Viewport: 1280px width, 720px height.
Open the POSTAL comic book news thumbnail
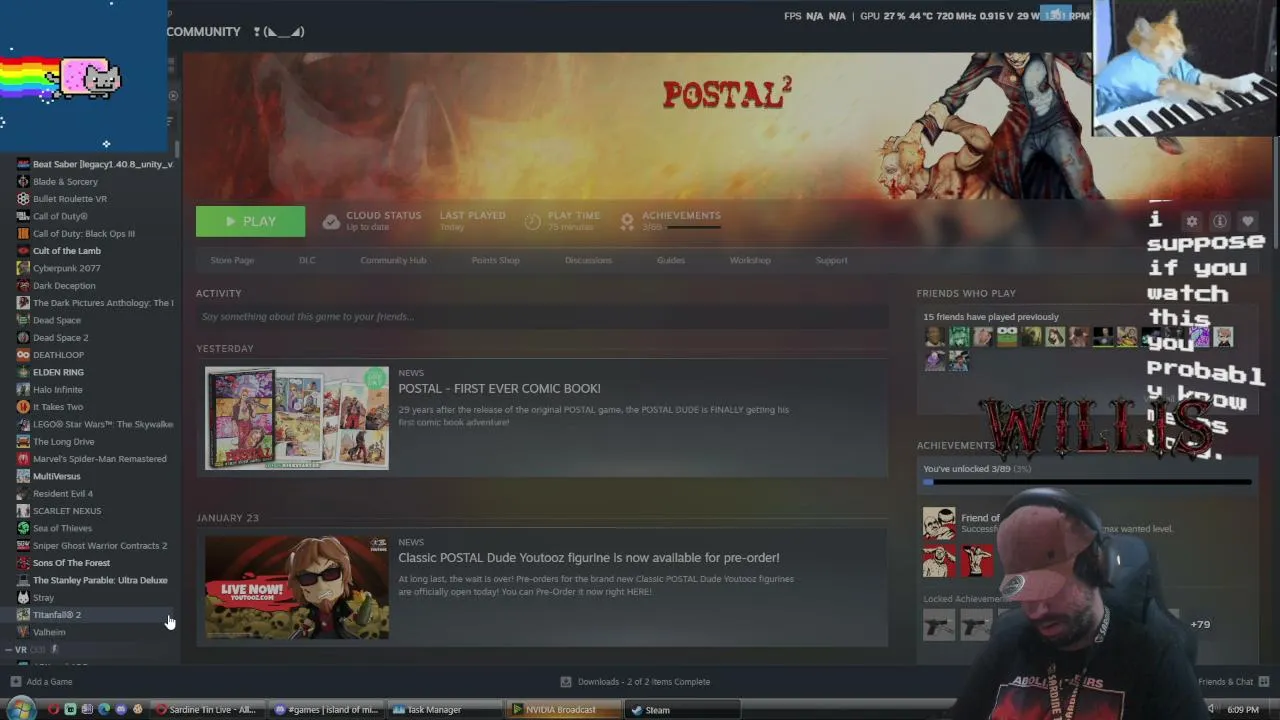(297, 418)
